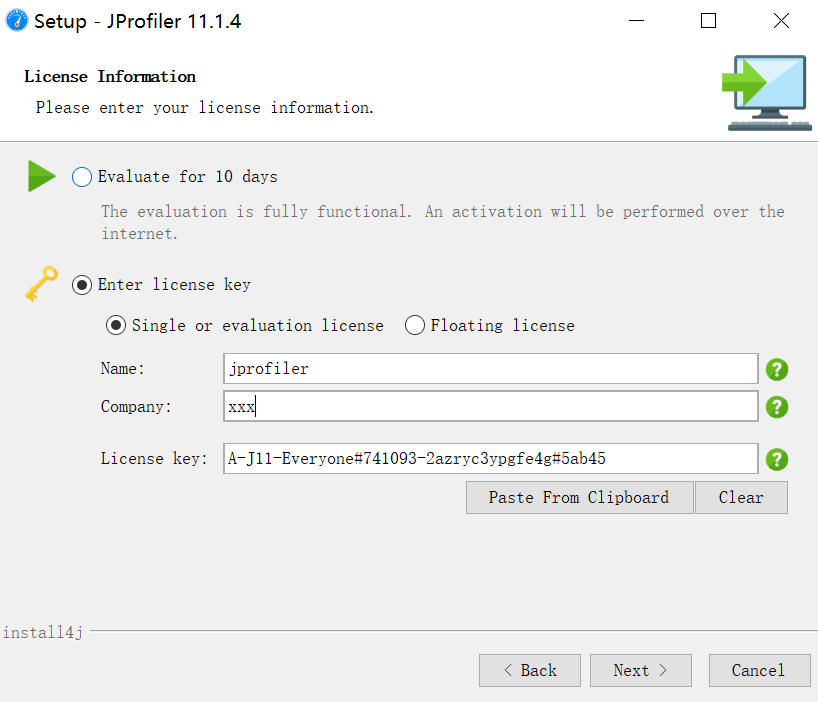The width and height of the screenshot is (818, 702).
Task: Click the JProfiler app icon in title bar
Action: 17,21
